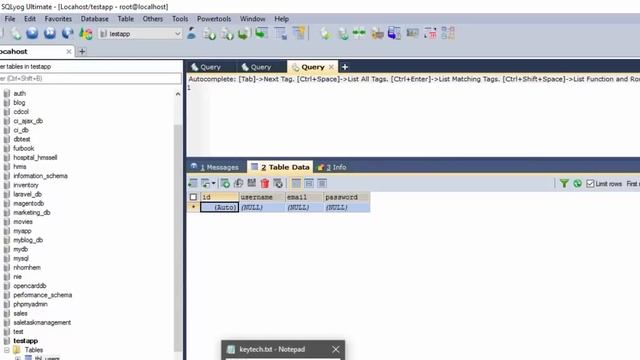Click the green arrows sync toolbar icon
640x360 pixels.
coord(359,33)
